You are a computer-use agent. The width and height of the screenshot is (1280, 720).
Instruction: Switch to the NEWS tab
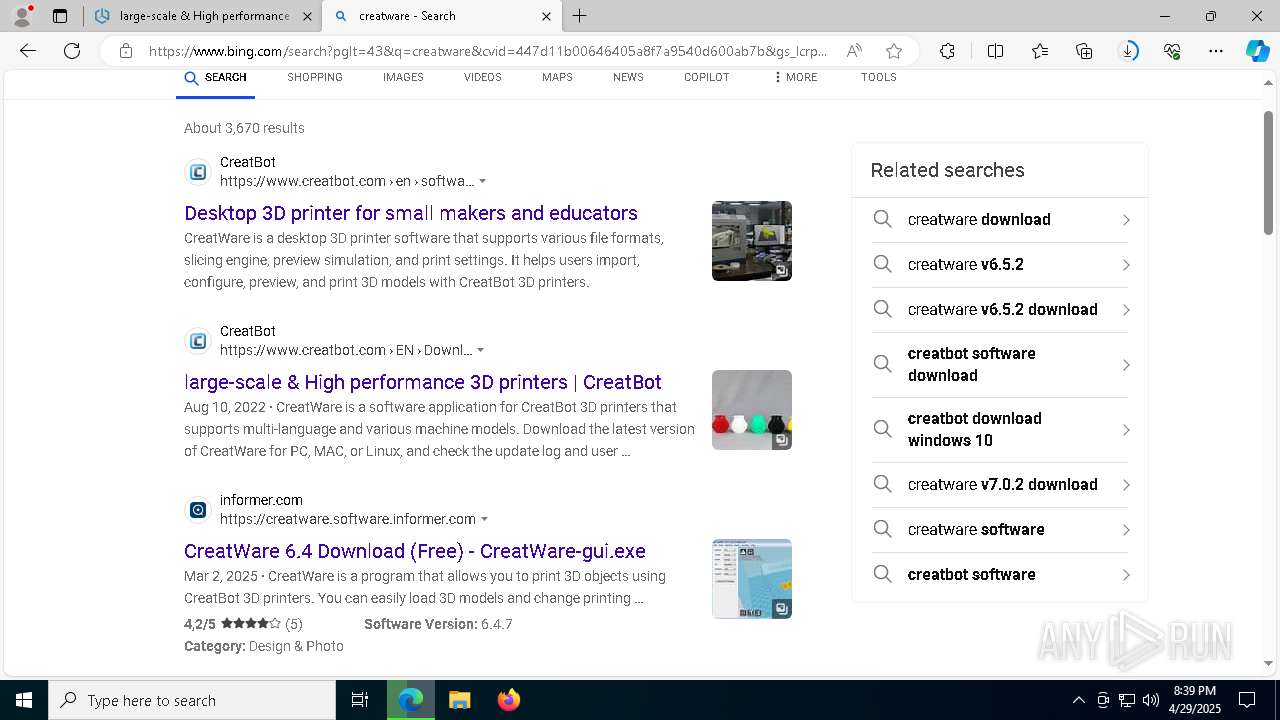click(x=628, y=78)
